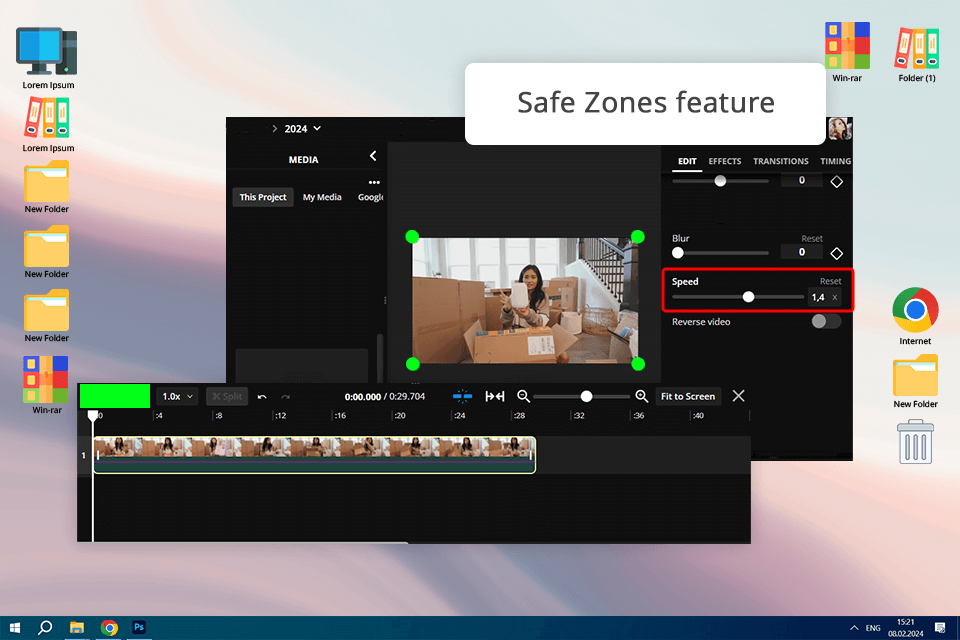Open the 1.0x playback speed dropdown
The image size is (960, 640).
coord(178,397)
